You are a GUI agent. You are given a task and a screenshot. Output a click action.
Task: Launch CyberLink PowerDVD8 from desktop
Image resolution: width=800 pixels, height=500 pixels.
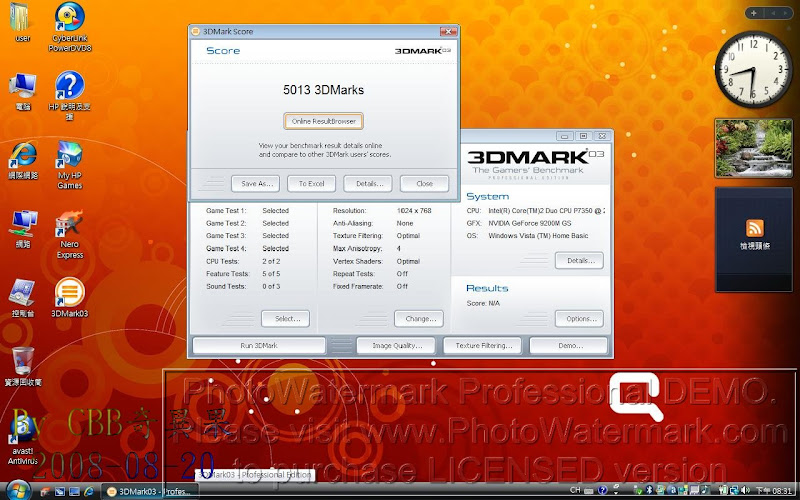[x=70, y=27]
